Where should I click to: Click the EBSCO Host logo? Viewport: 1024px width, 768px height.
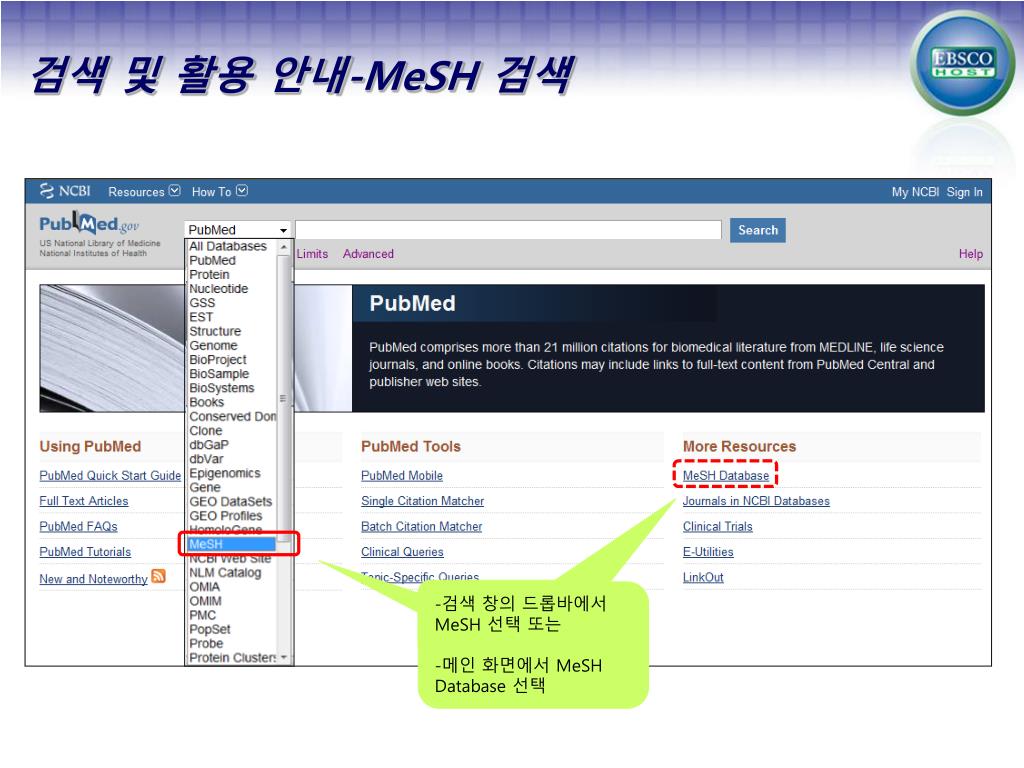click(963, 63)
